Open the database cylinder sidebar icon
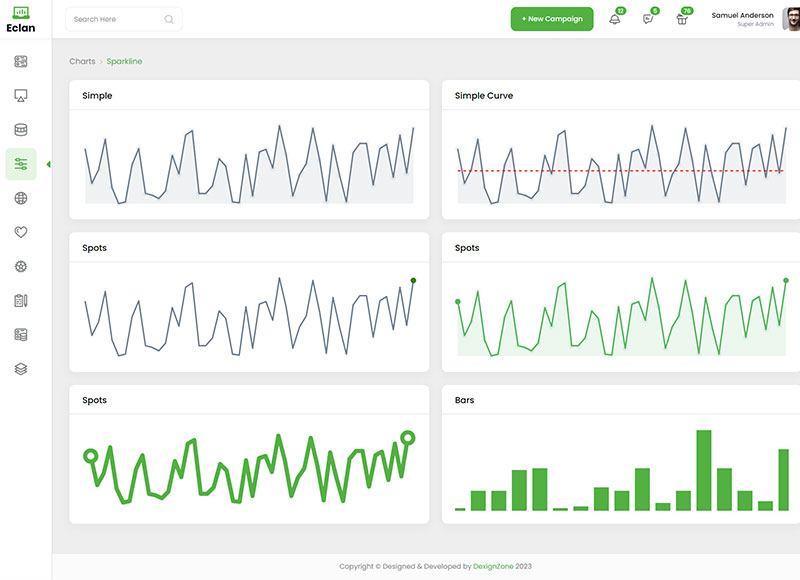 (21, 130)
